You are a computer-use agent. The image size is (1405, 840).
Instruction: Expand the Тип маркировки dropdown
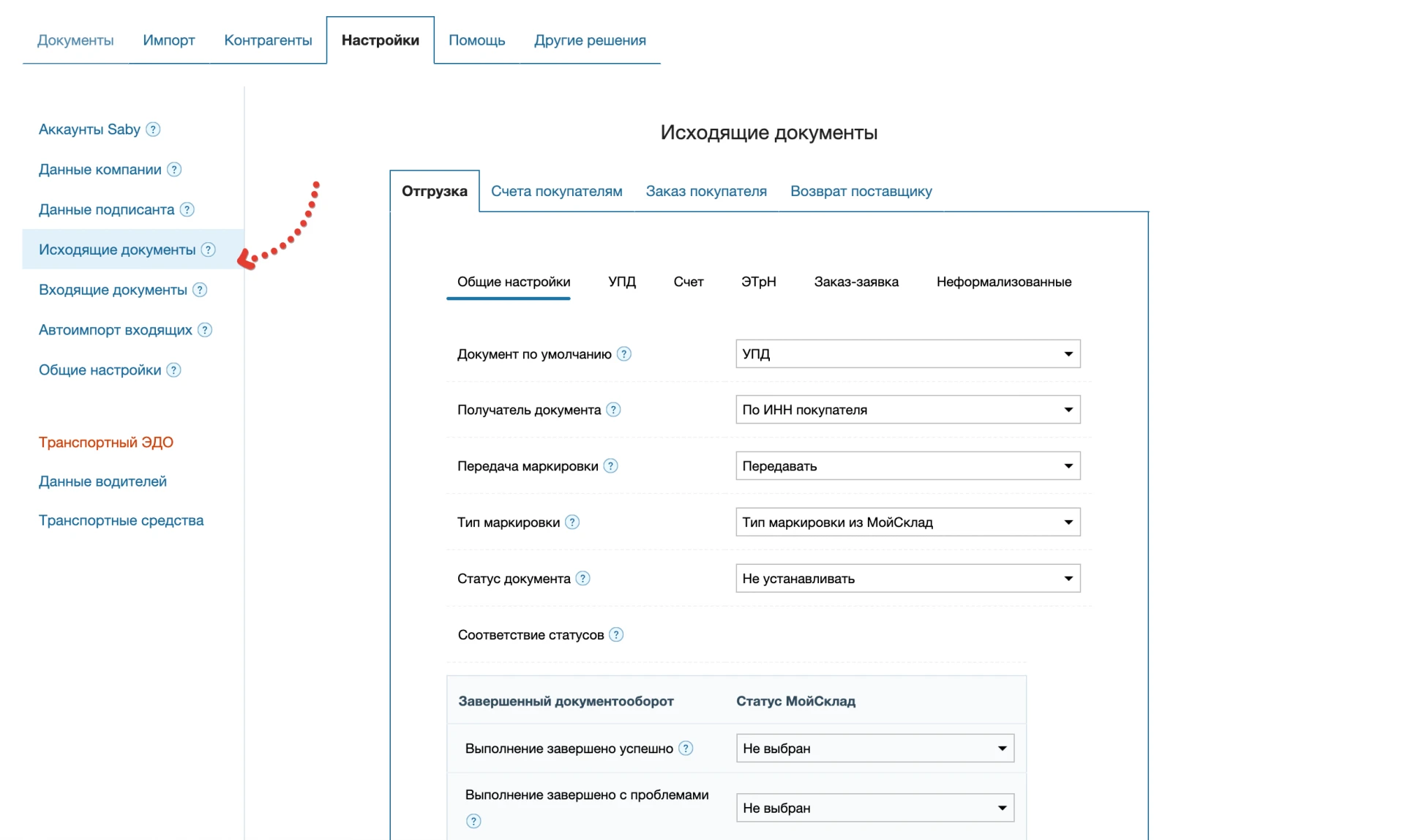907,522
